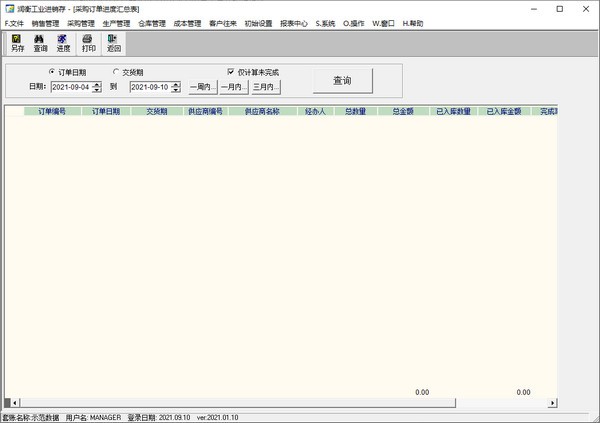This screenshot has width=600, height=423.
Task: Click the 供应商名称 column header
Action: point(261,112)
